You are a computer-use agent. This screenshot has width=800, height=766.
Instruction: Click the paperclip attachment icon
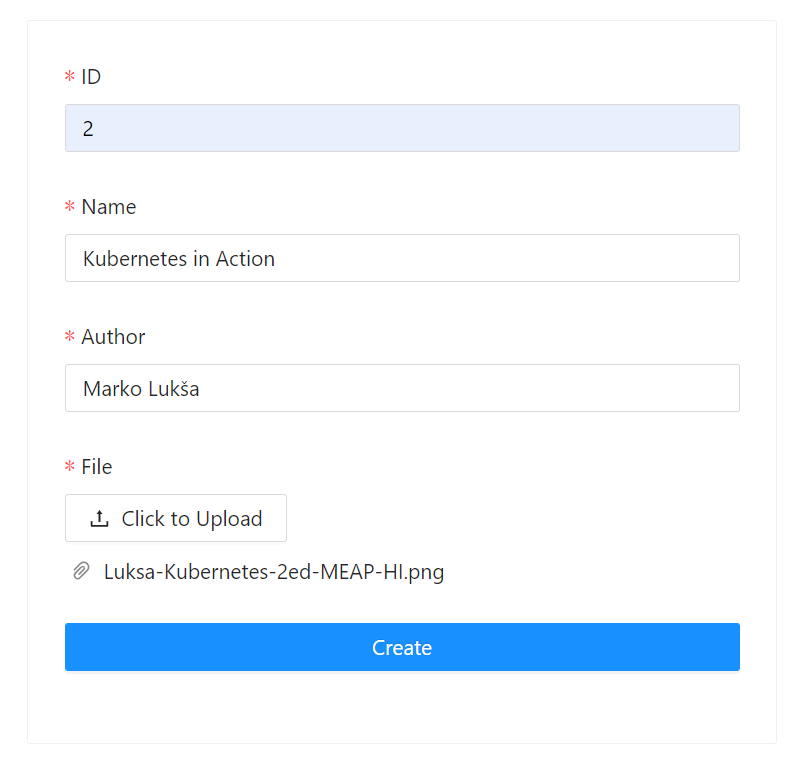click(81, 572)
